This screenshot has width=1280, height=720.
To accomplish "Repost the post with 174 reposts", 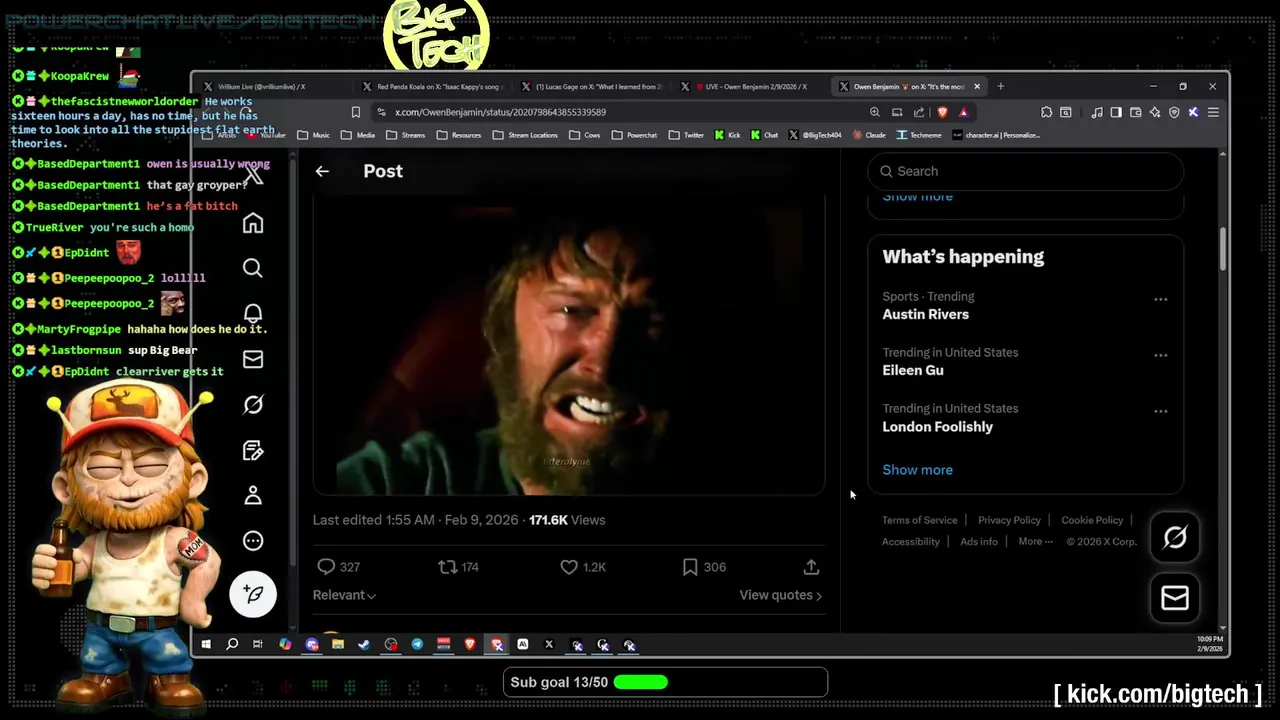I will coord(459,567).
